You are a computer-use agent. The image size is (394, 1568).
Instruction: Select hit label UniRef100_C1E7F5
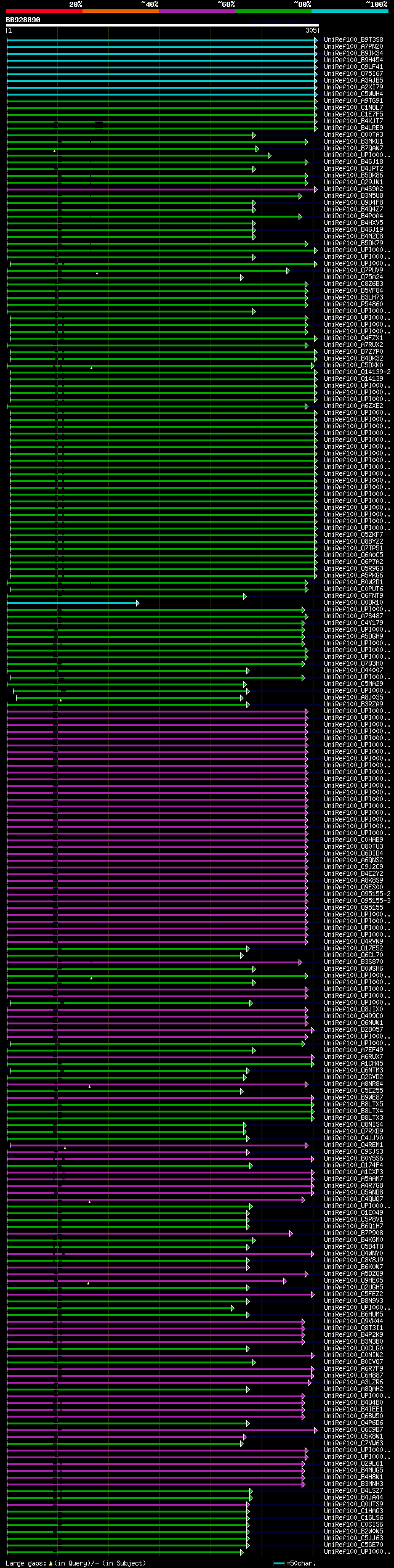(x=353, y=115)
